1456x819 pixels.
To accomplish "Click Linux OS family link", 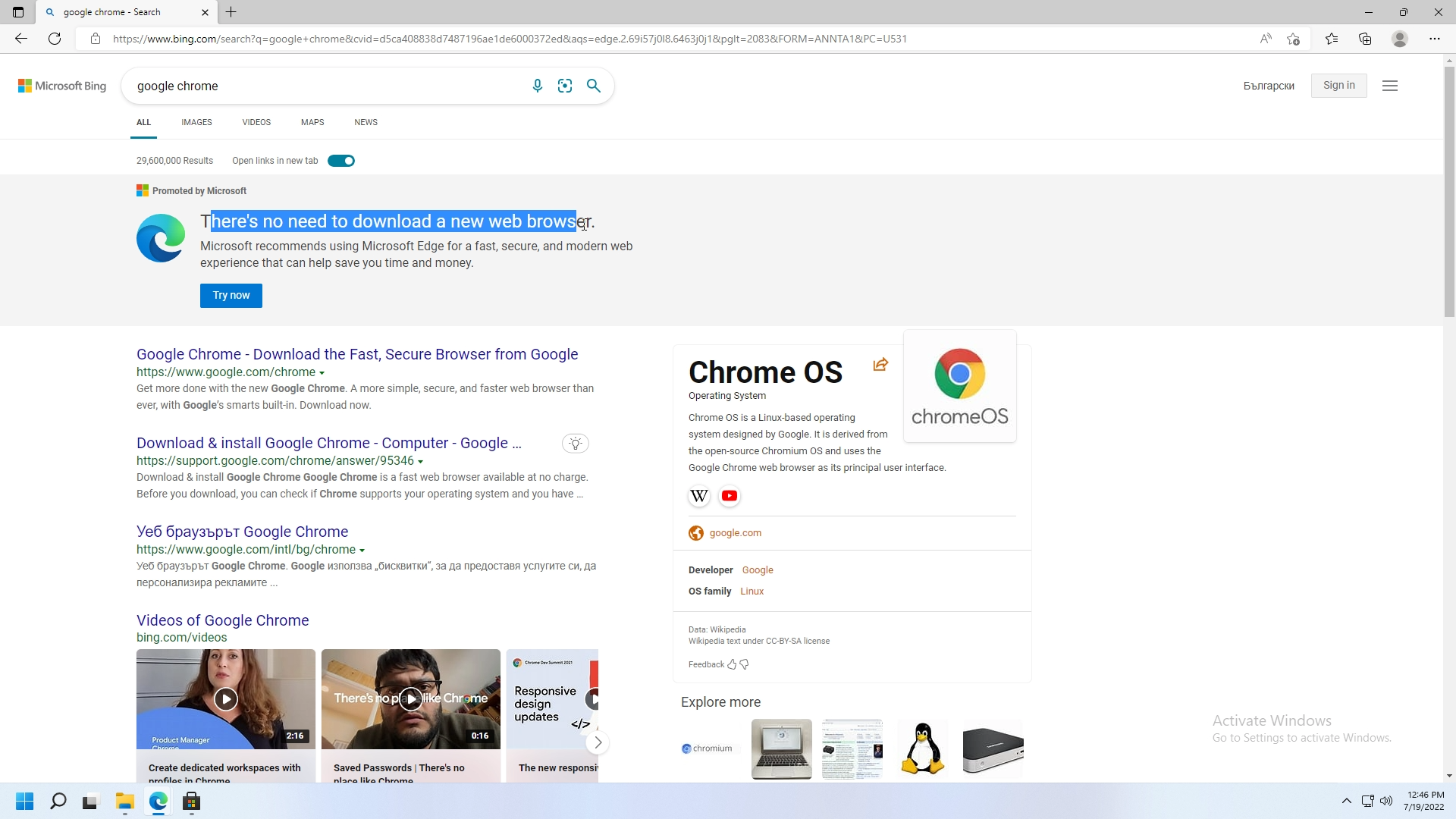I will pyautogui.click(x=752, y=591).
